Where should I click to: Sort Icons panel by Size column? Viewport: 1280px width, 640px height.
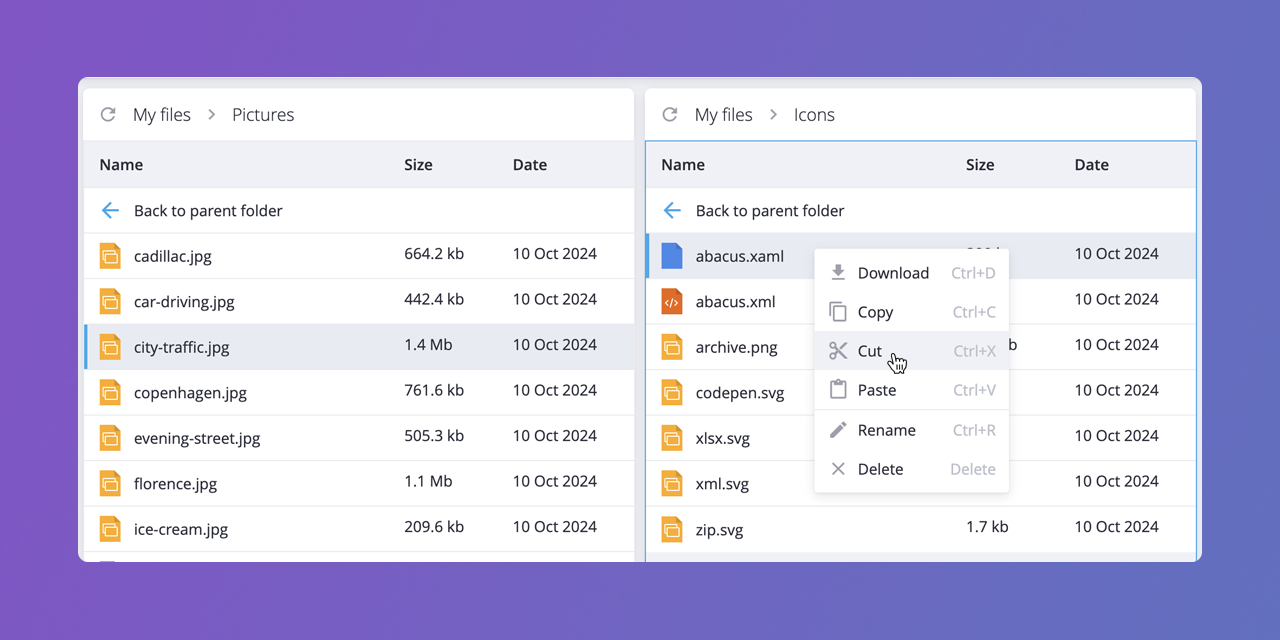tap(980, 165)
